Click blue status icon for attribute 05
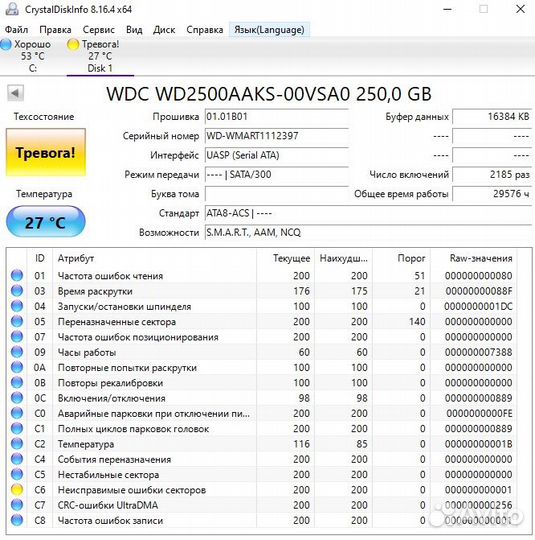 [x=17, y=322]
